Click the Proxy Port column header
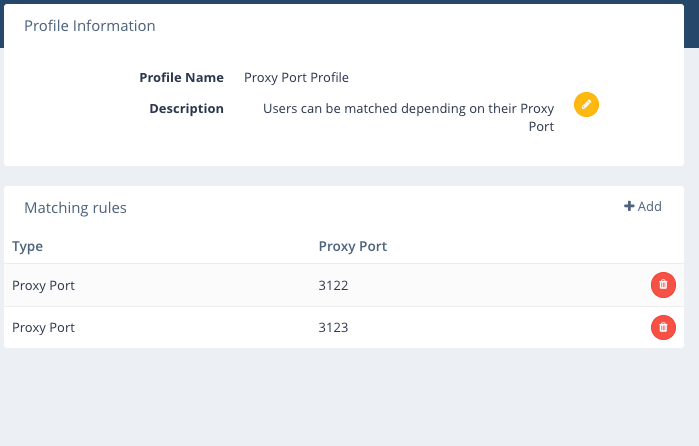699x446 pixels. (x=352, y=246)
